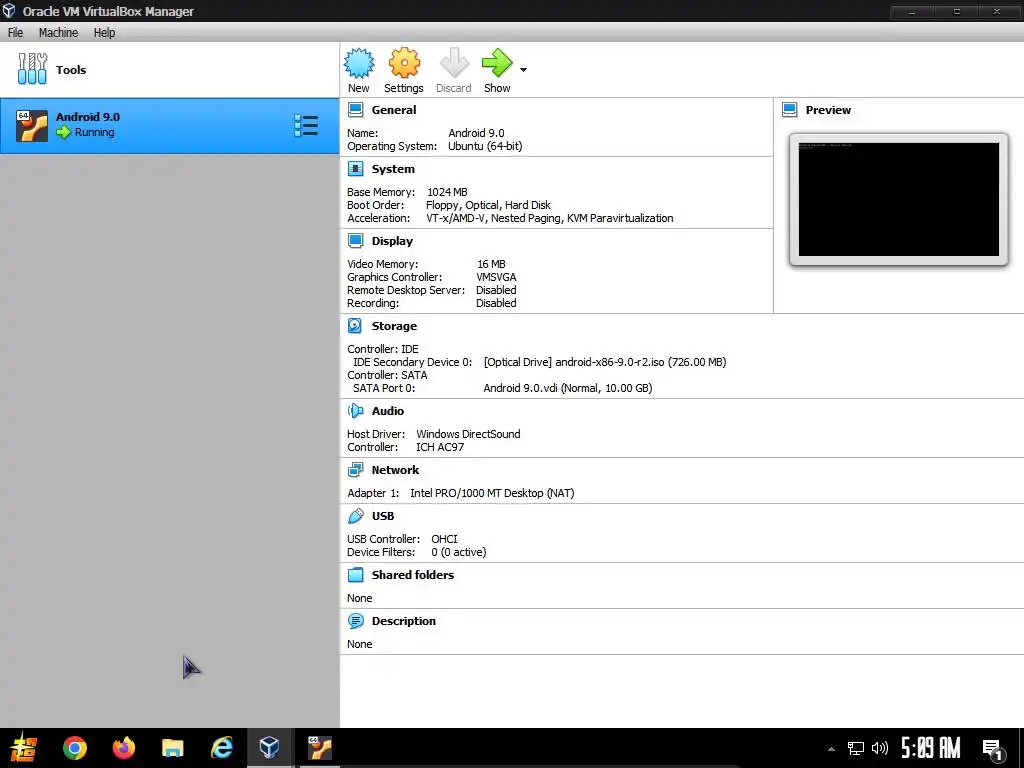Click the network tray icon

click(x=856, y=748)
